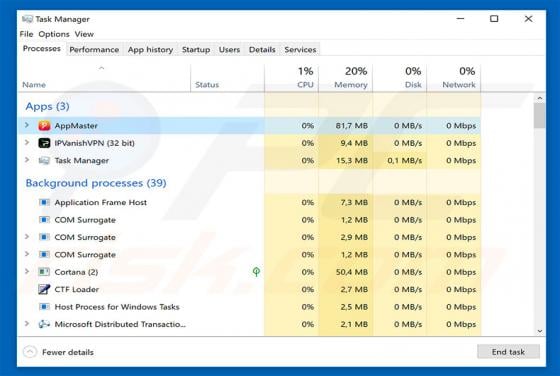Click the vertical scrollbar thumb

(540, 116)
